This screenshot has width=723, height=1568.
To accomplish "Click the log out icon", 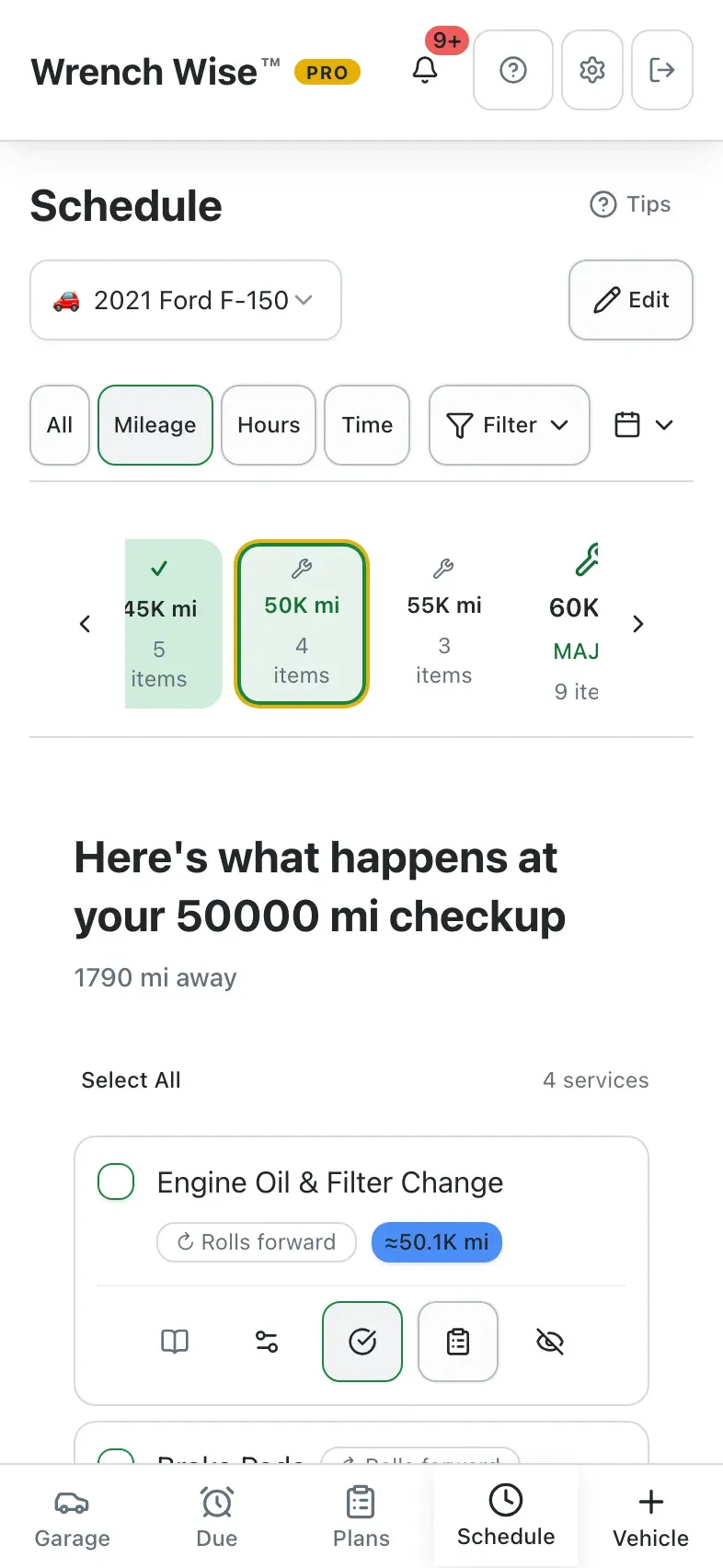I will [x=662, y=70].
